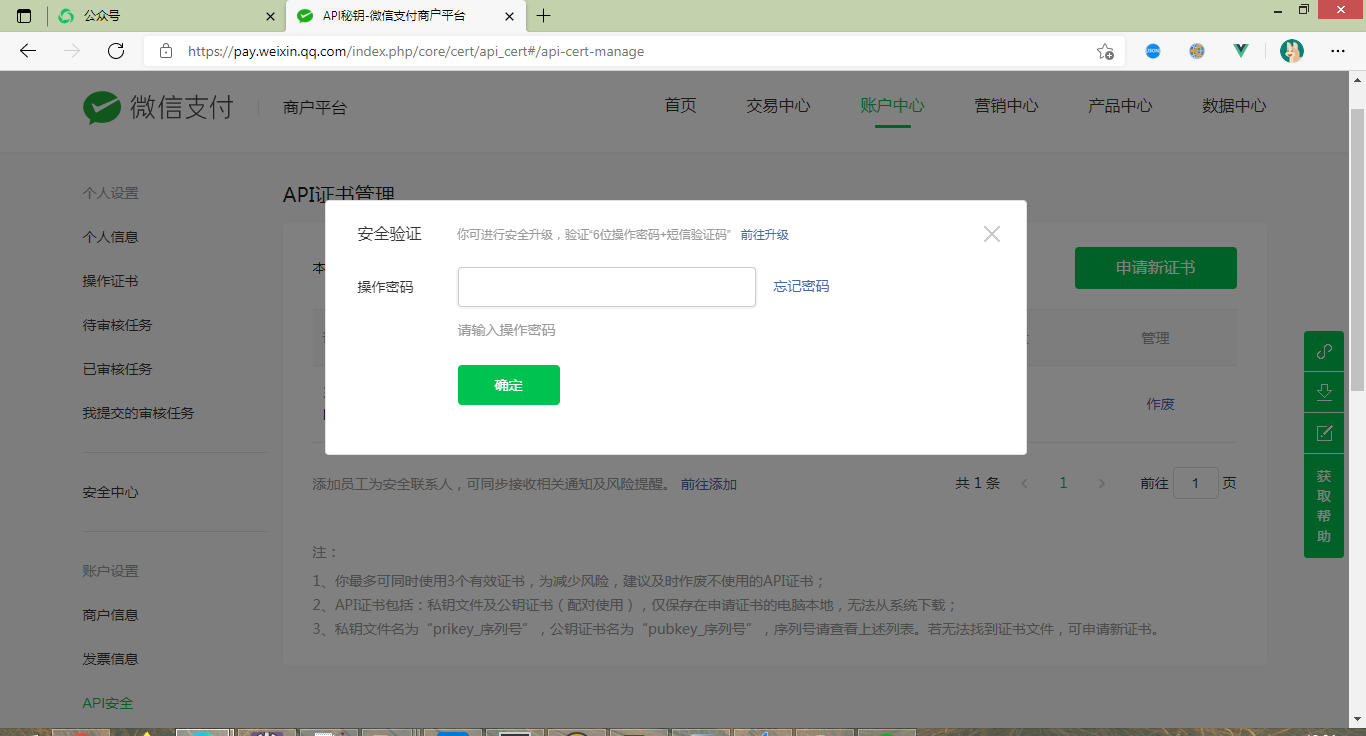Viewport: 1366px width, 736px height.
Task: Click the 管理 column header
Action: [1155, 338]
